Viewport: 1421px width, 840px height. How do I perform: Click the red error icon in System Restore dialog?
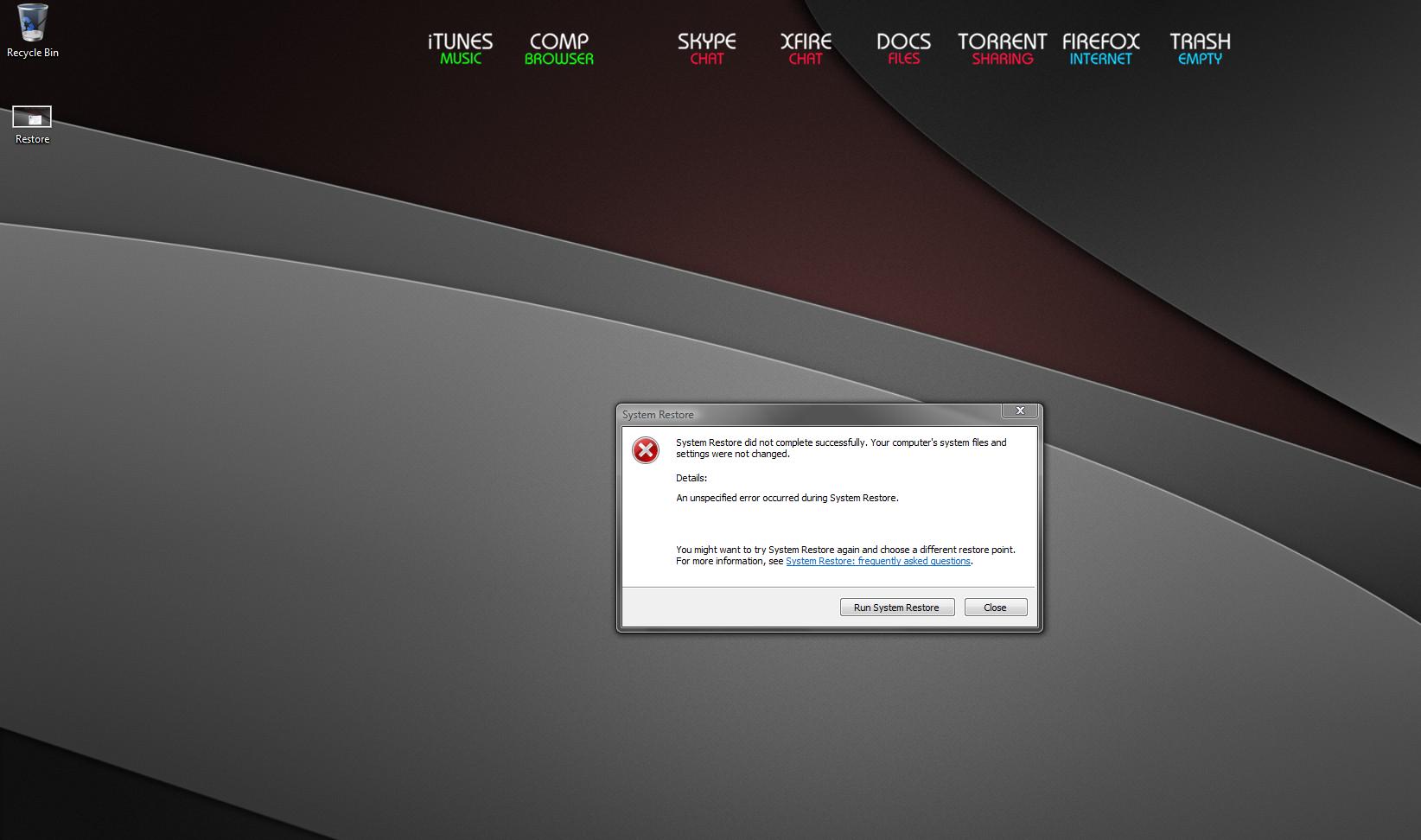pyautogui.click(x=645, y=450)
